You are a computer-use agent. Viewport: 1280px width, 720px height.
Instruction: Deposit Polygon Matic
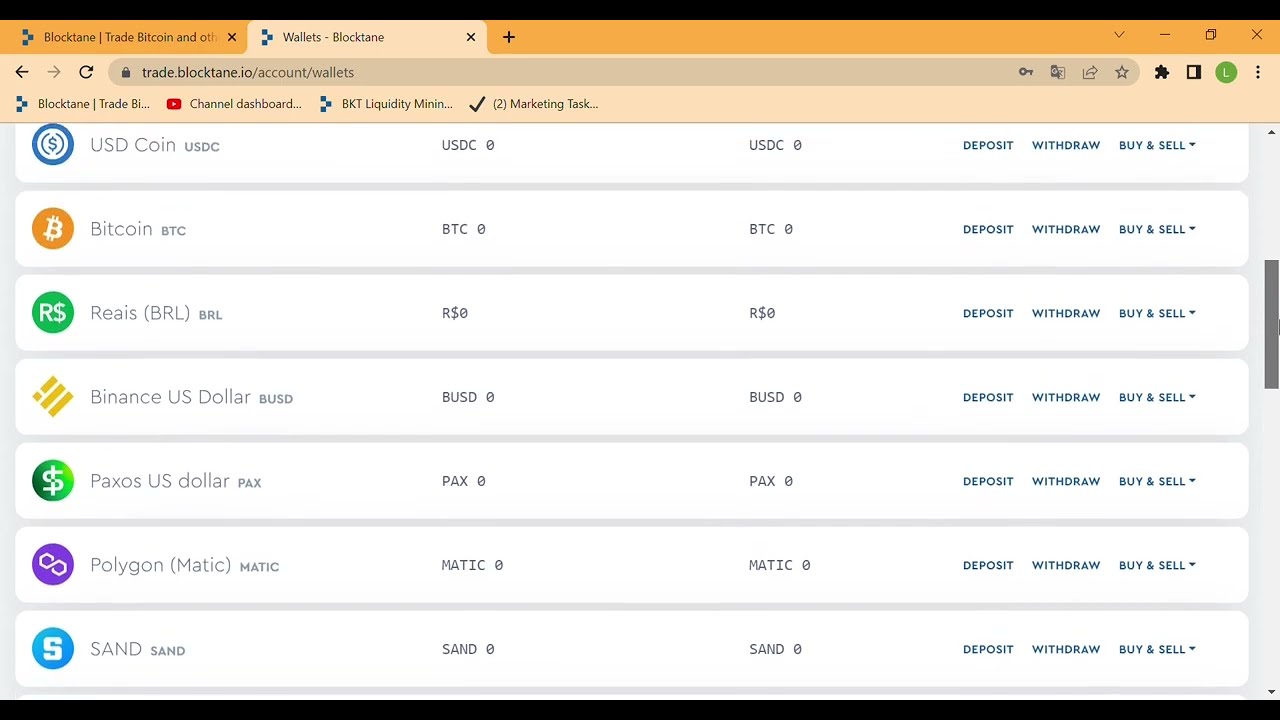[988, 565]
